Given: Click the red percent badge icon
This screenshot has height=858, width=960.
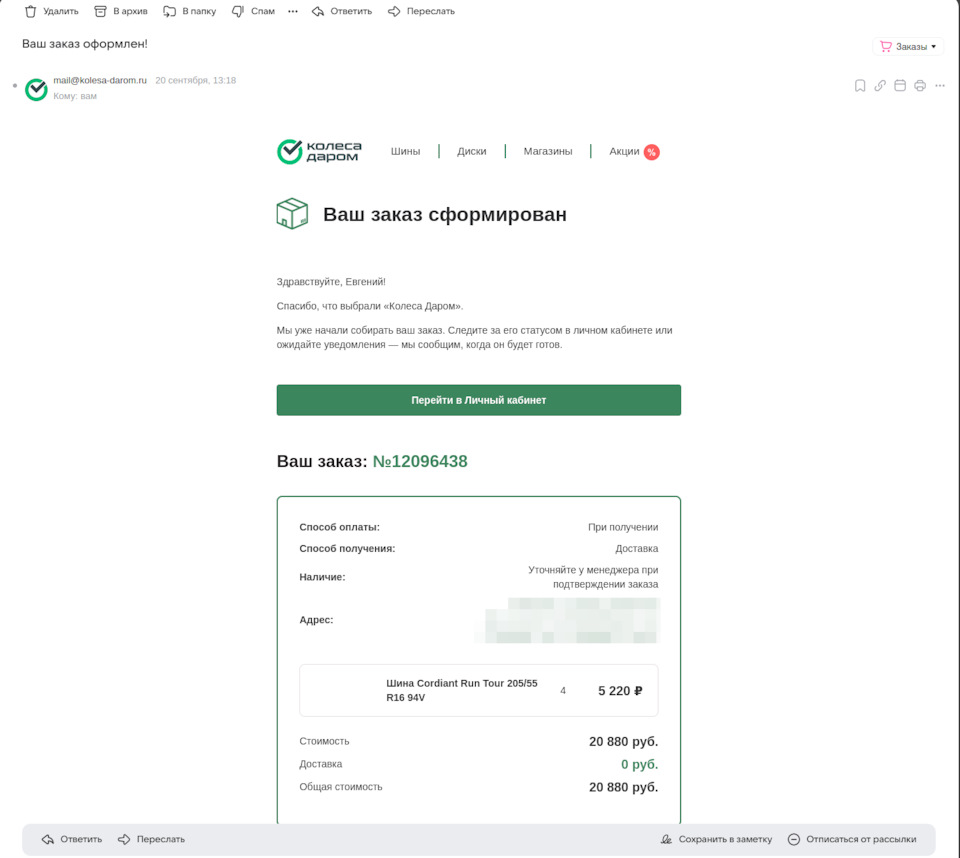Looking at the screenshot, I should click(651, 152).
